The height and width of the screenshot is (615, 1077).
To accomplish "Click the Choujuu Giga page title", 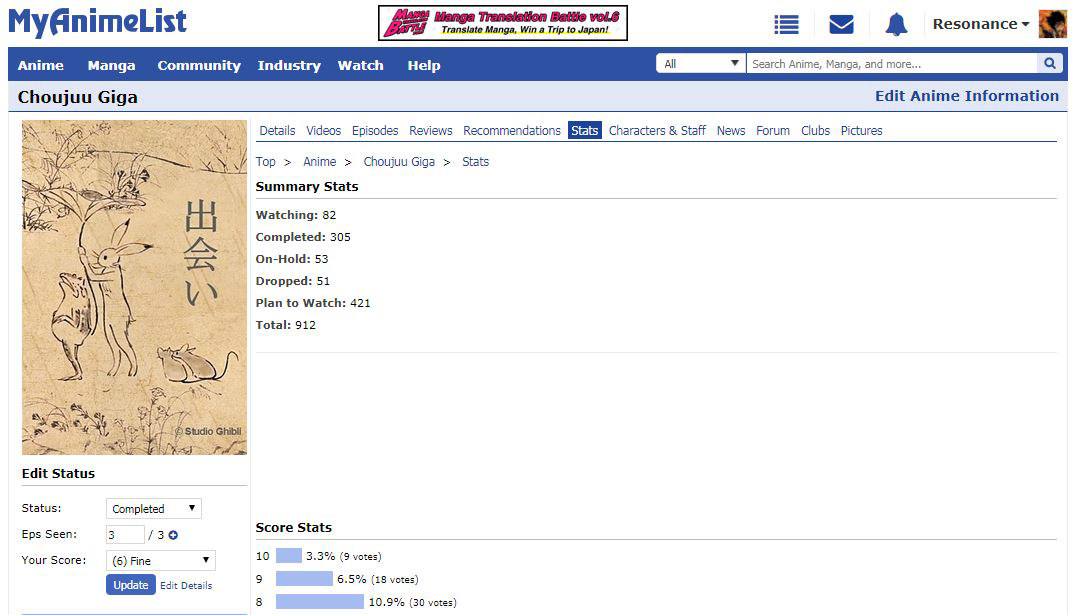I will point(78,97).
